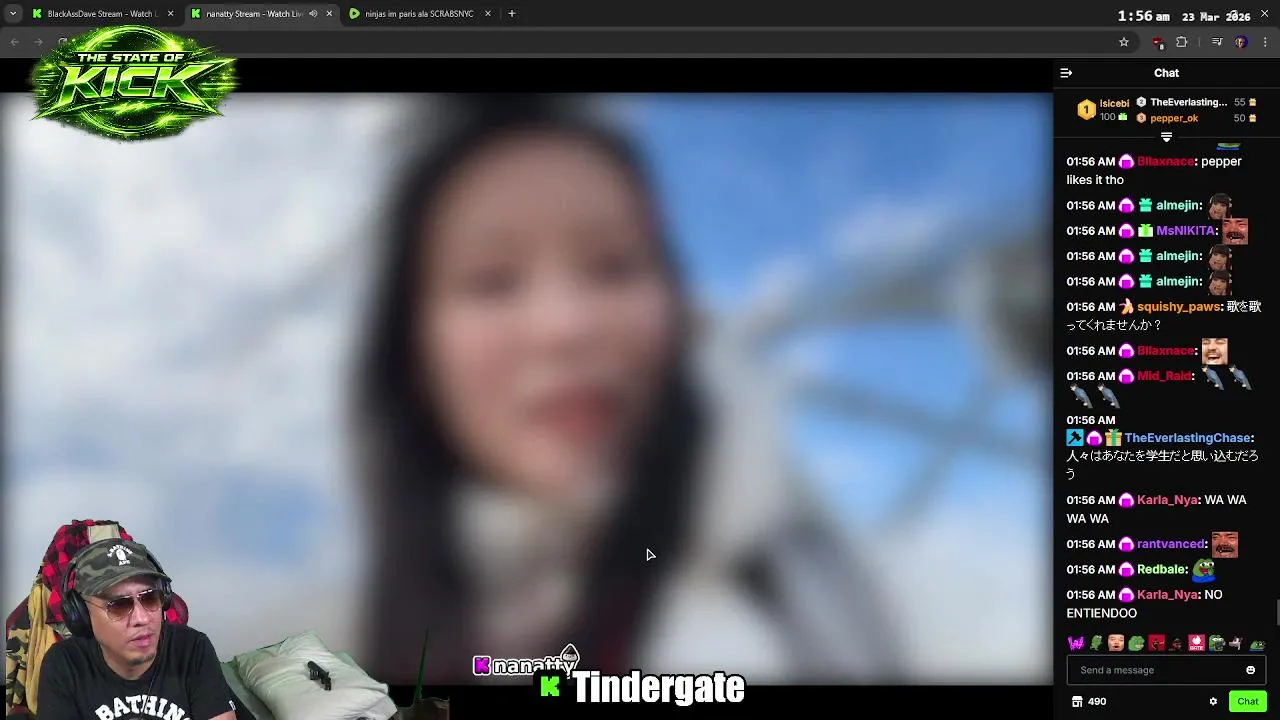Image resolution: width=1280 pixels, height=720 pixels.
Task: Insert the white dancing figure quick emote
Action: pyautogui.click(x=1236, y=643)
